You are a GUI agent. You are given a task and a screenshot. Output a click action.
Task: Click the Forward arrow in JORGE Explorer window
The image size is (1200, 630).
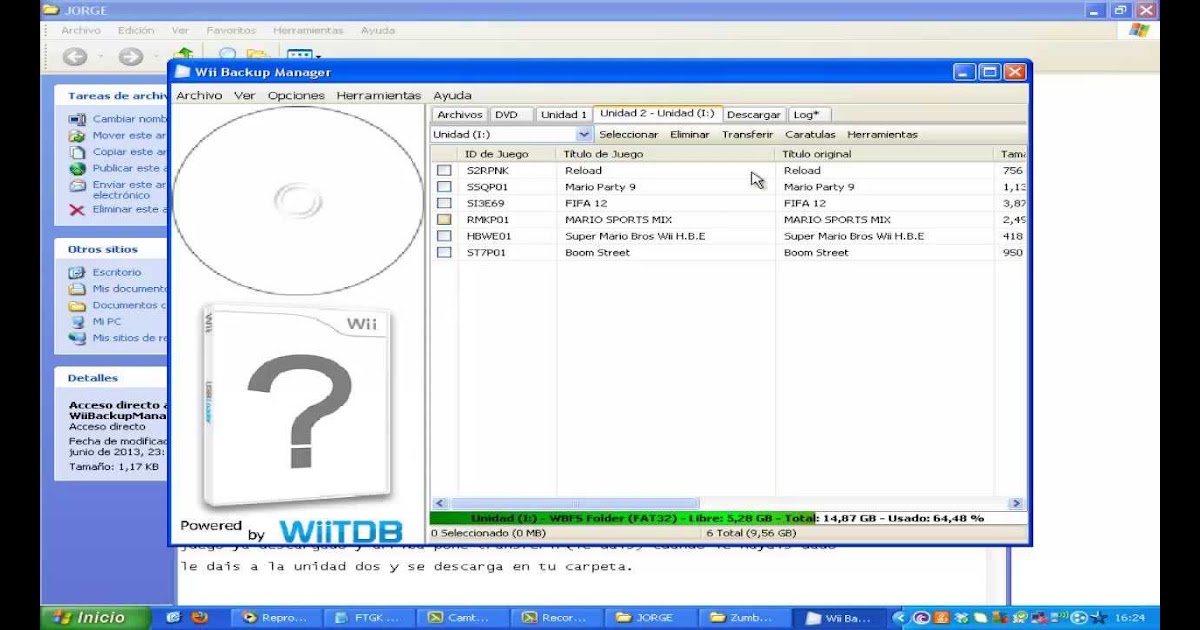point(130,57)
